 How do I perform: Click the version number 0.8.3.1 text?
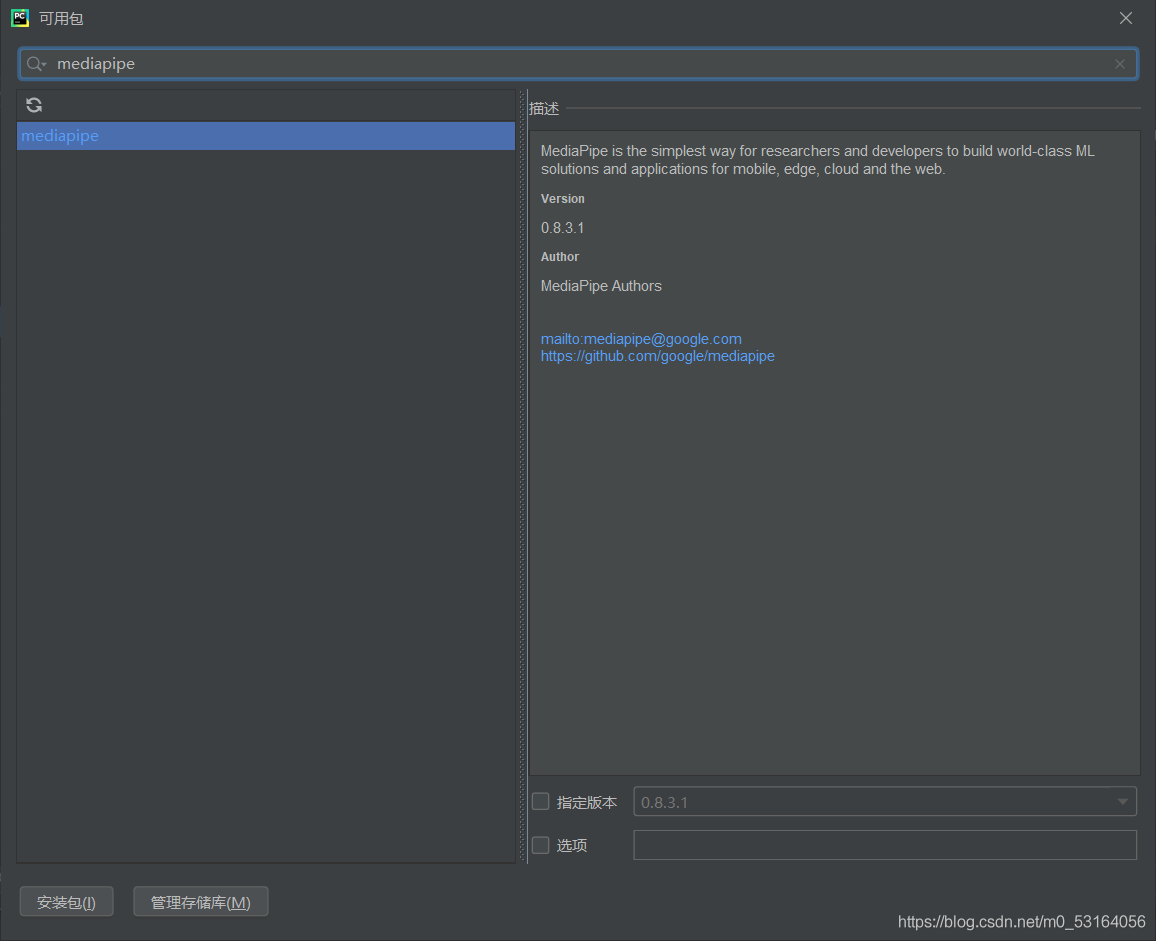(x=562, y=228)
